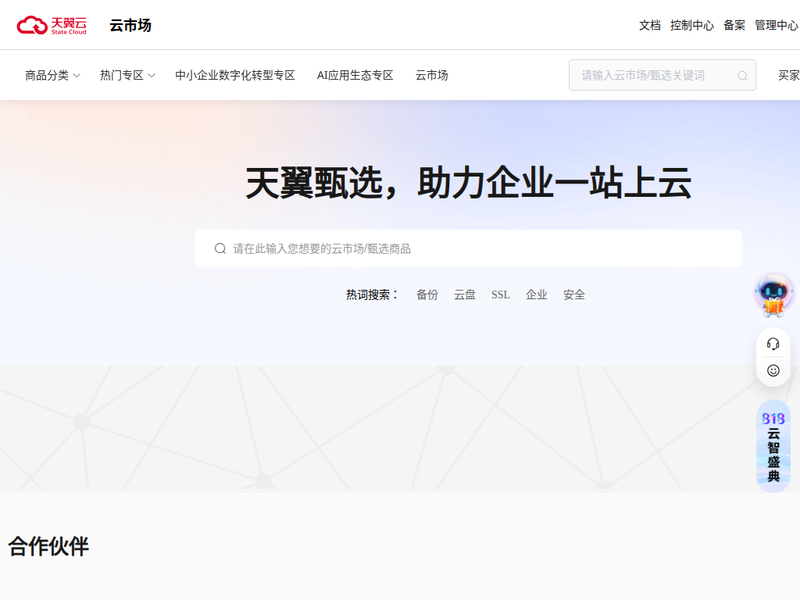Go to 控制中心
The image size is (800, 600).
coord(692,25)
